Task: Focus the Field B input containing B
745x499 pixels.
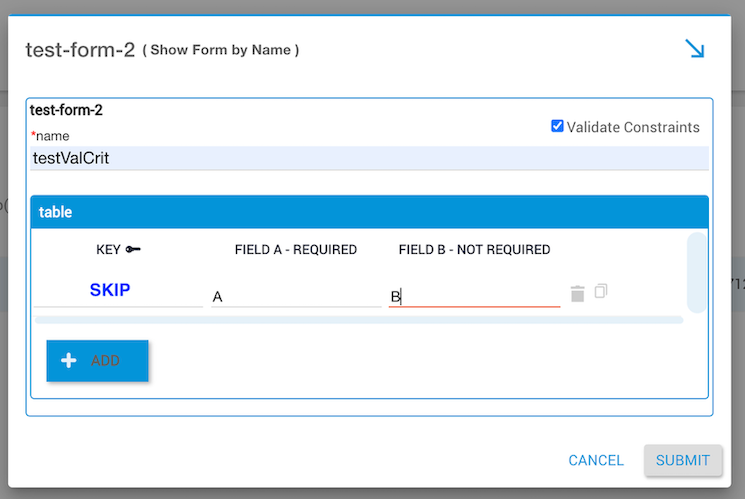Action: point(474,296)
